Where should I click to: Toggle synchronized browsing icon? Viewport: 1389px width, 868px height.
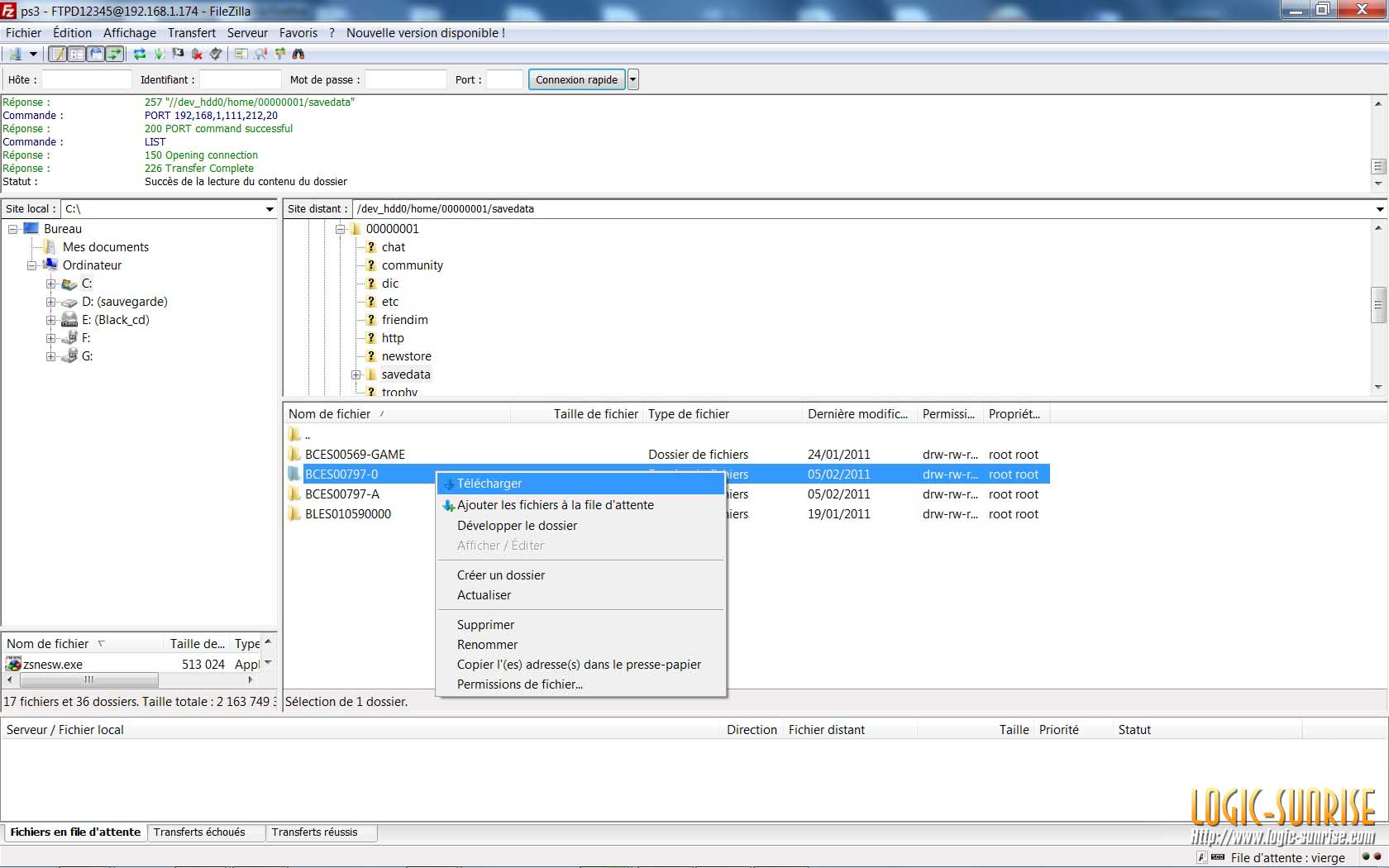pos(280,54)
